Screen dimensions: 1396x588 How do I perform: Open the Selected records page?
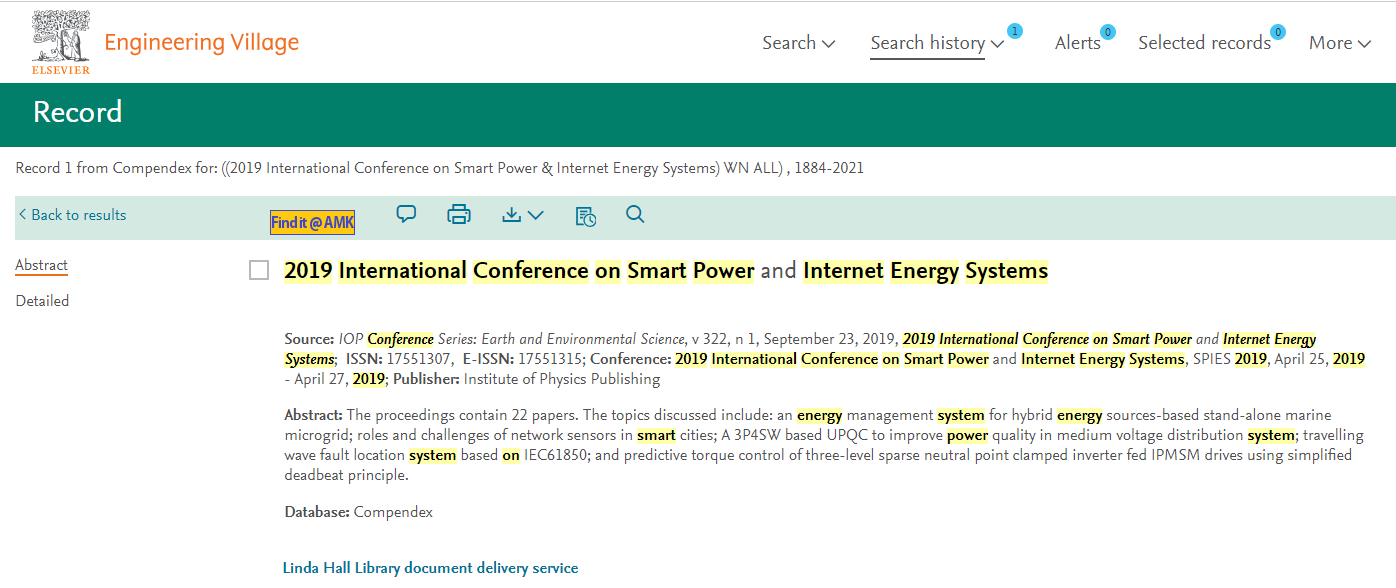coord(1203,43)
